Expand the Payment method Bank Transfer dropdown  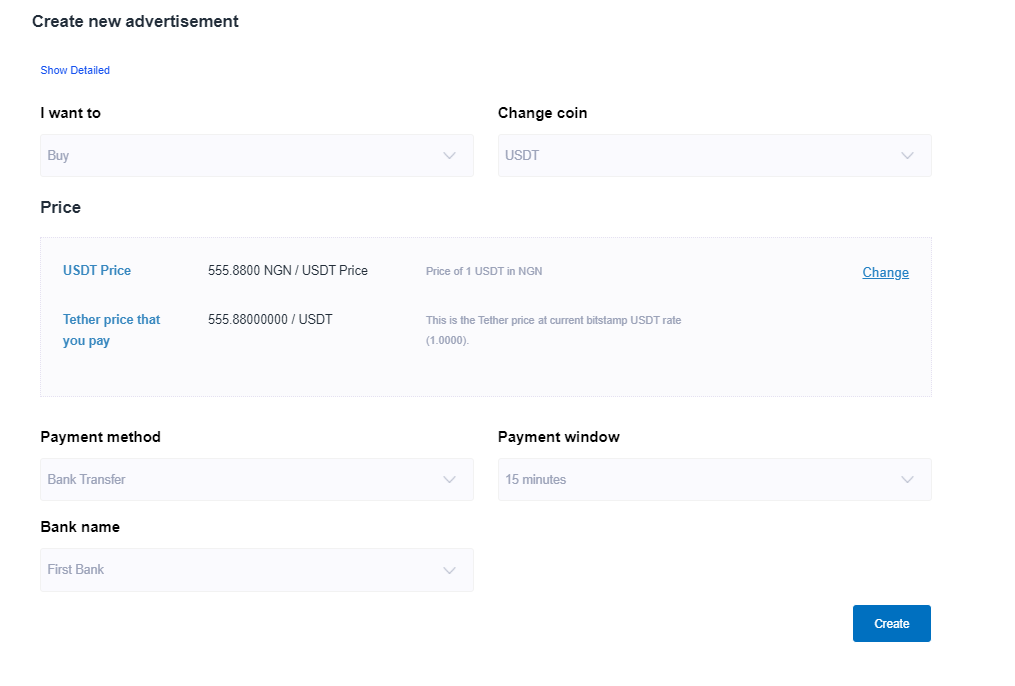(x=240, y=480)
